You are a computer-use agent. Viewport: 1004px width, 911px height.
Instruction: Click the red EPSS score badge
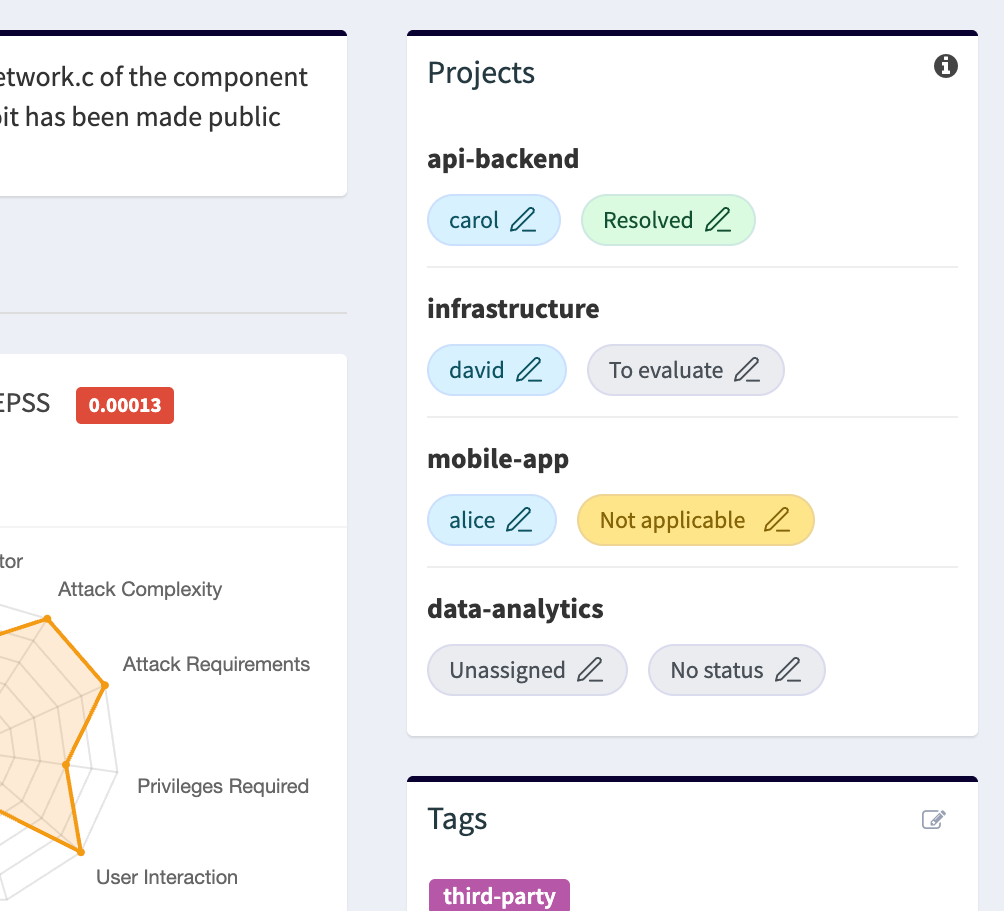coord(124,405)
